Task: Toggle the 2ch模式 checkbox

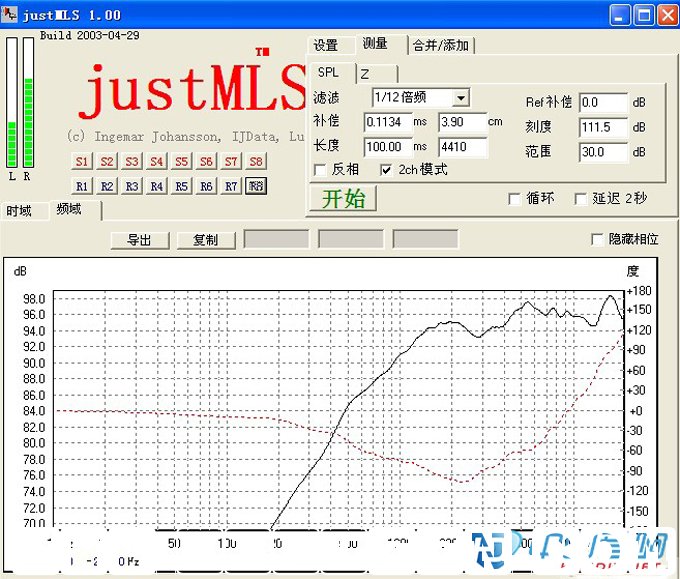Action: pyautogui.click(x=386, y=170)
